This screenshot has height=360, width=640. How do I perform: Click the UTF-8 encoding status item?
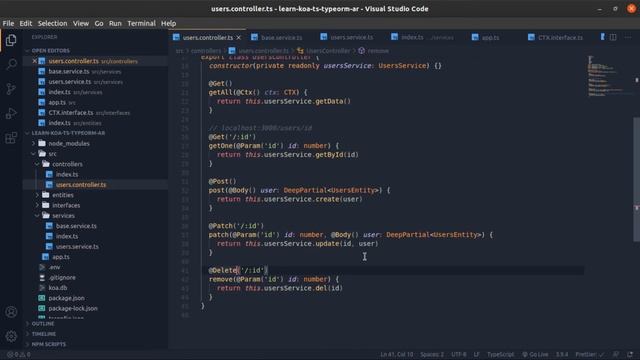pyautogui.click(x=458, y=354)
